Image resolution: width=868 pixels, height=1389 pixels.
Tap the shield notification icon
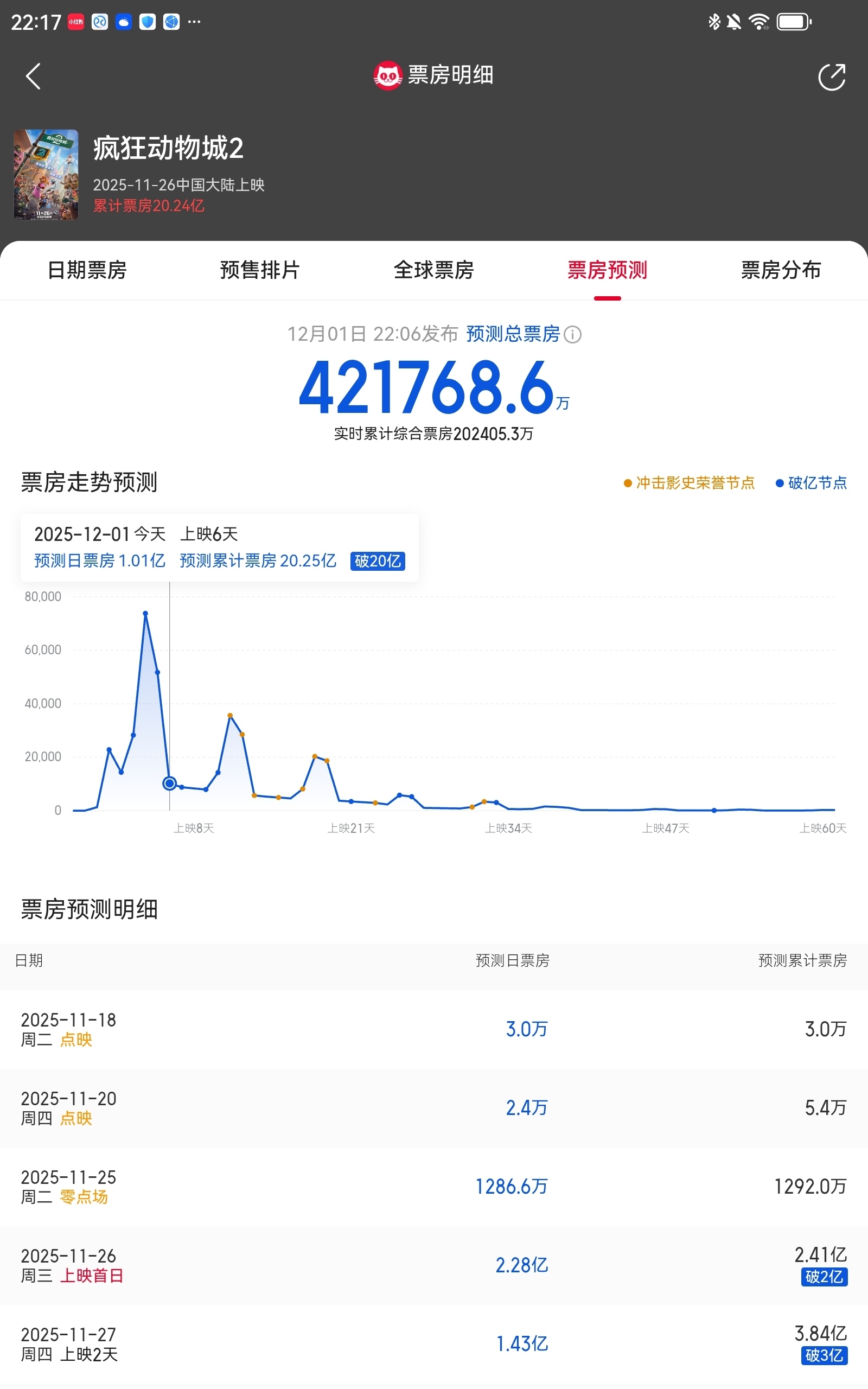tap(148, 22)
